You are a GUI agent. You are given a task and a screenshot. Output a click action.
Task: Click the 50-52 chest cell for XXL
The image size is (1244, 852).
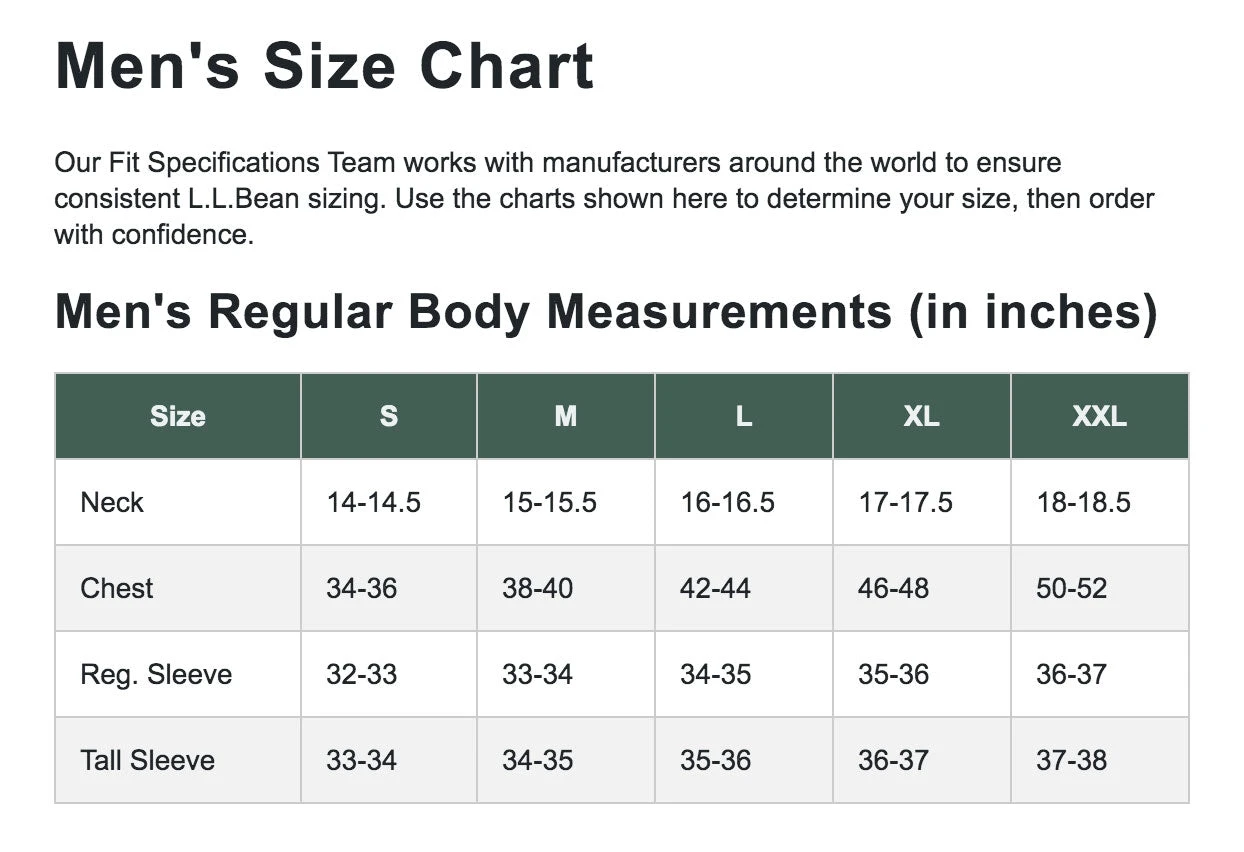pyautogui.click(x=1071, y=588)
